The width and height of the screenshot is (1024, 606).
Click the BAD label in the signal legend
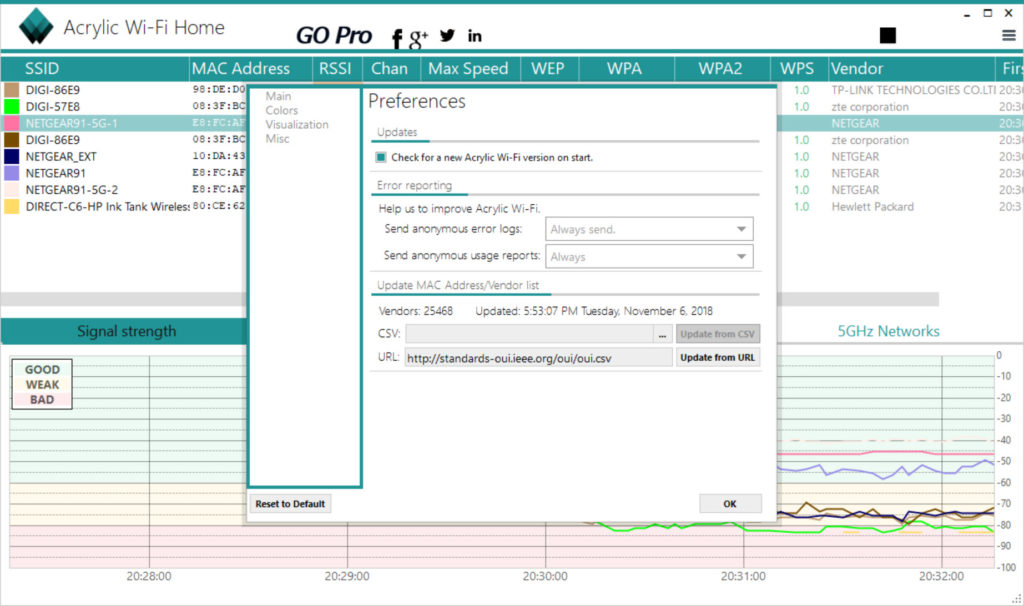[x=42, y=400]
